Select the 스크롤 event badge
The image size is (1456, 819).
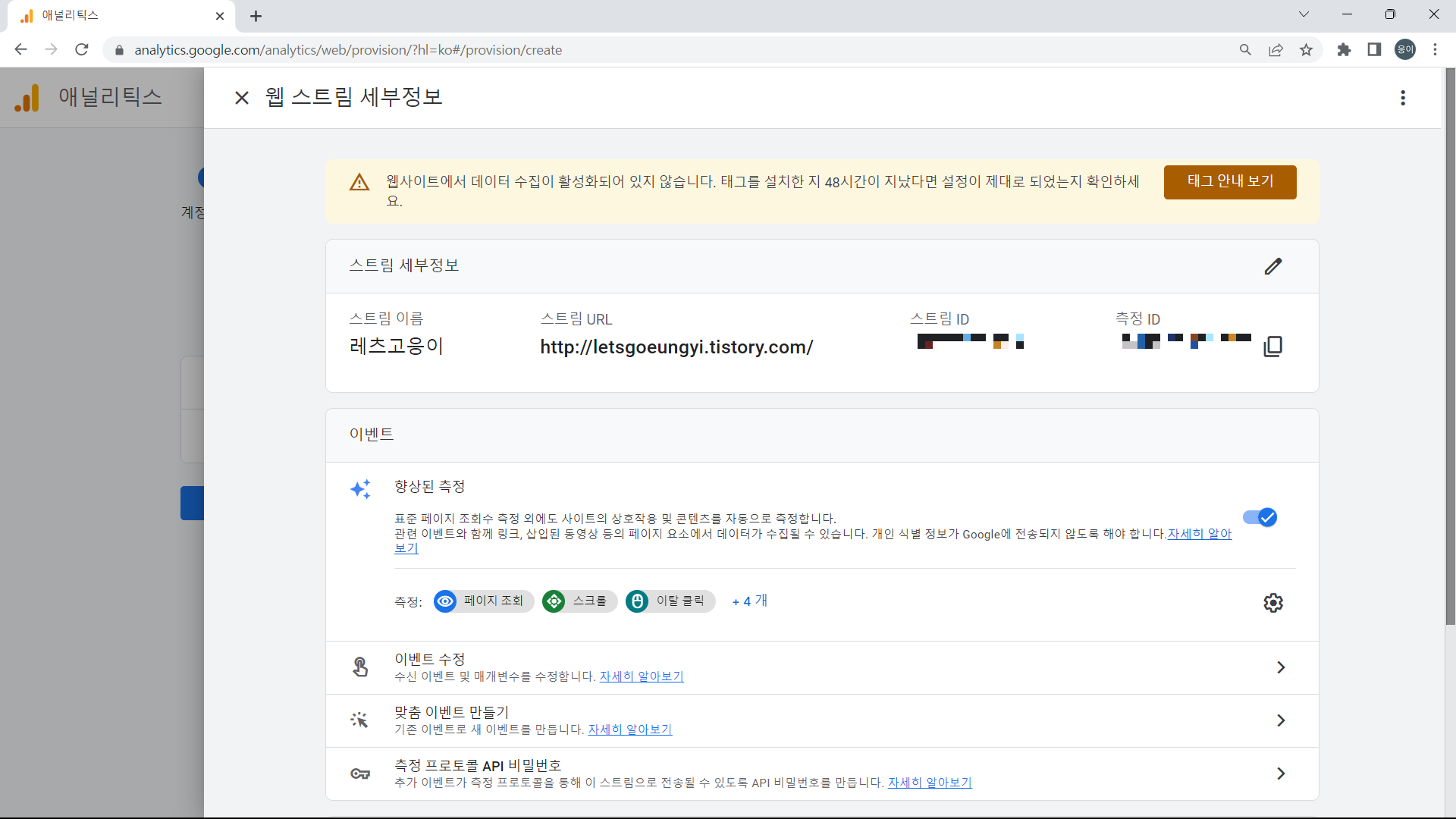579,601
